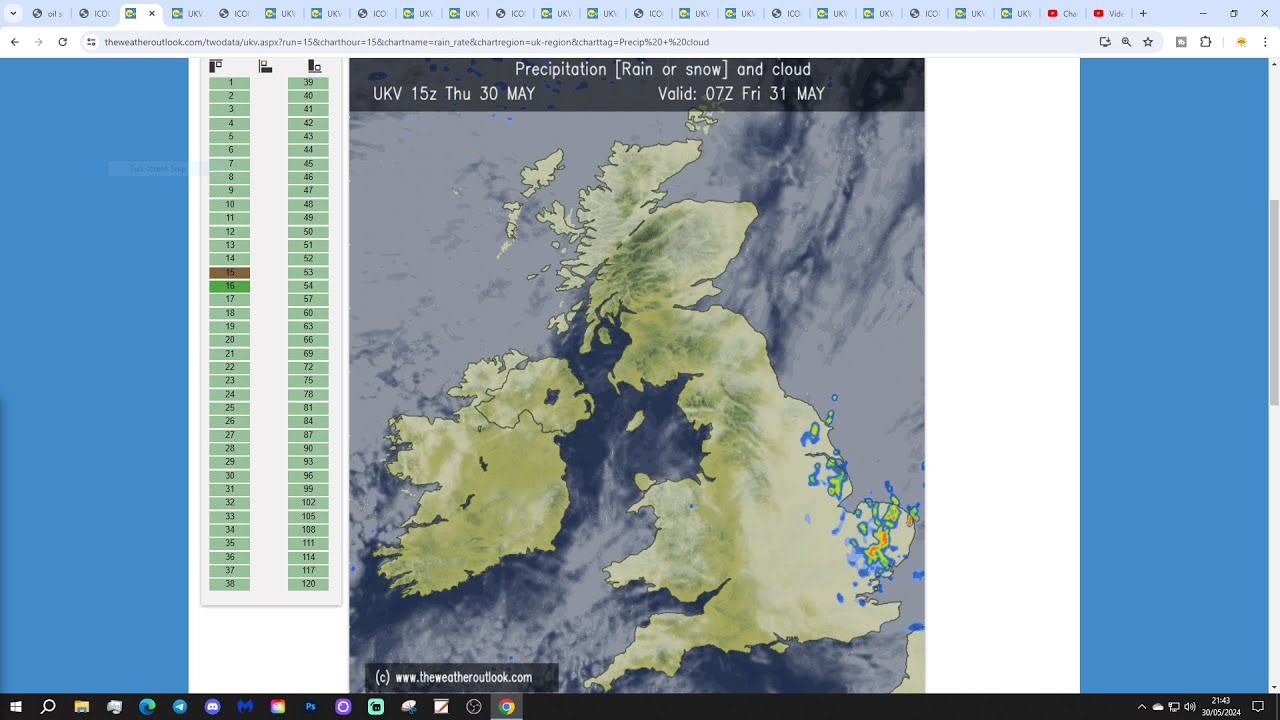Select forecast hour 16
The height and width of the screenshot is (720, 1280).
point(230,286)
